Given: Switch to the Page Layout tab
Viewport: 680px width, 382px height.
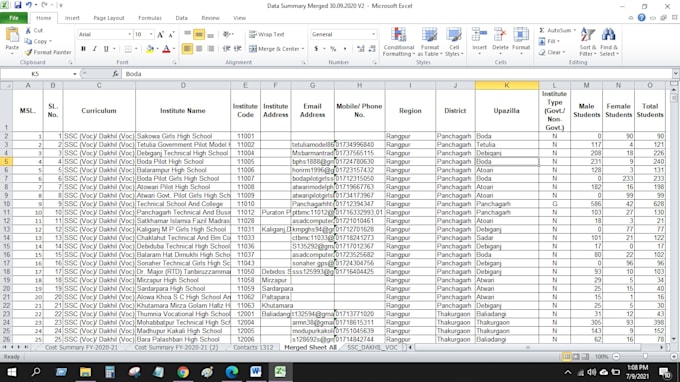Looking at the screenshot, I should tap(108, 18).
